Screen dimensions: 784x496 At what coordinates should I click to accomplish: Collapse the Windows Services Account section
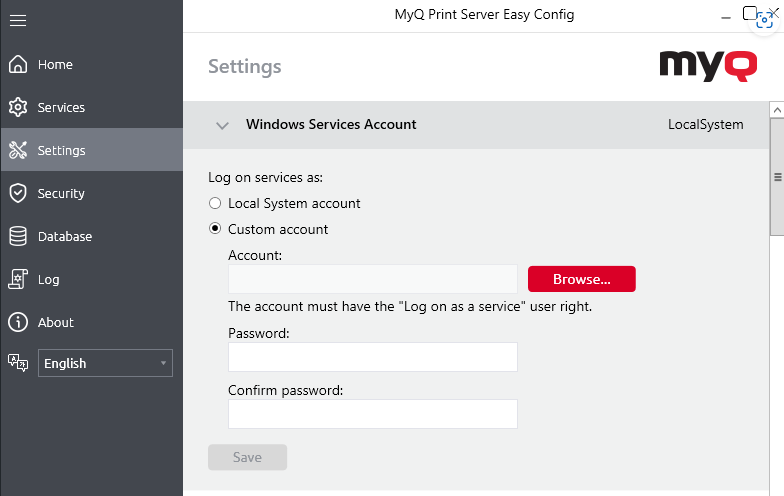click(222, 125)
